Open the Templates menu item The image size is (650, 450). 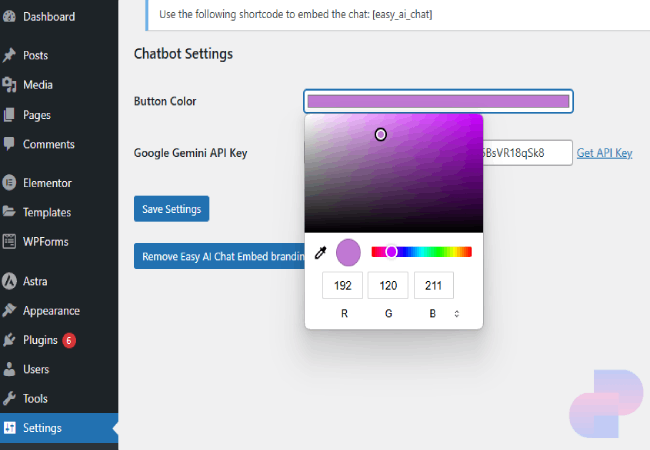coord(47,213)
